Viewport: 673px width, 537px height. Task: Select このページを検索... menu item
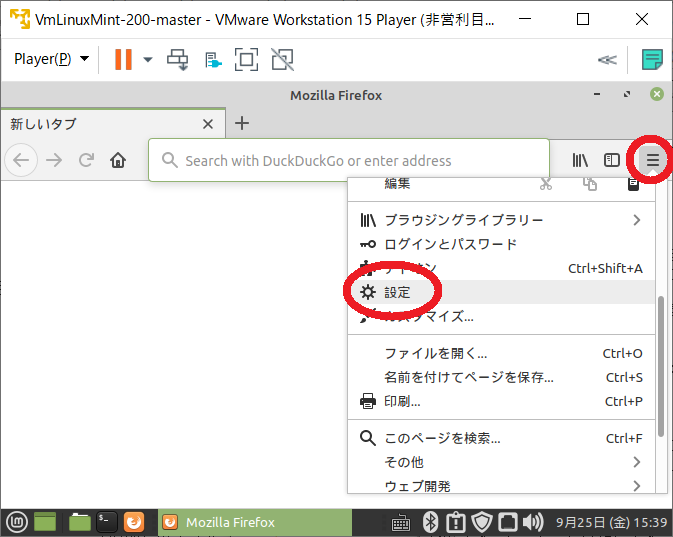click(501, 438)
